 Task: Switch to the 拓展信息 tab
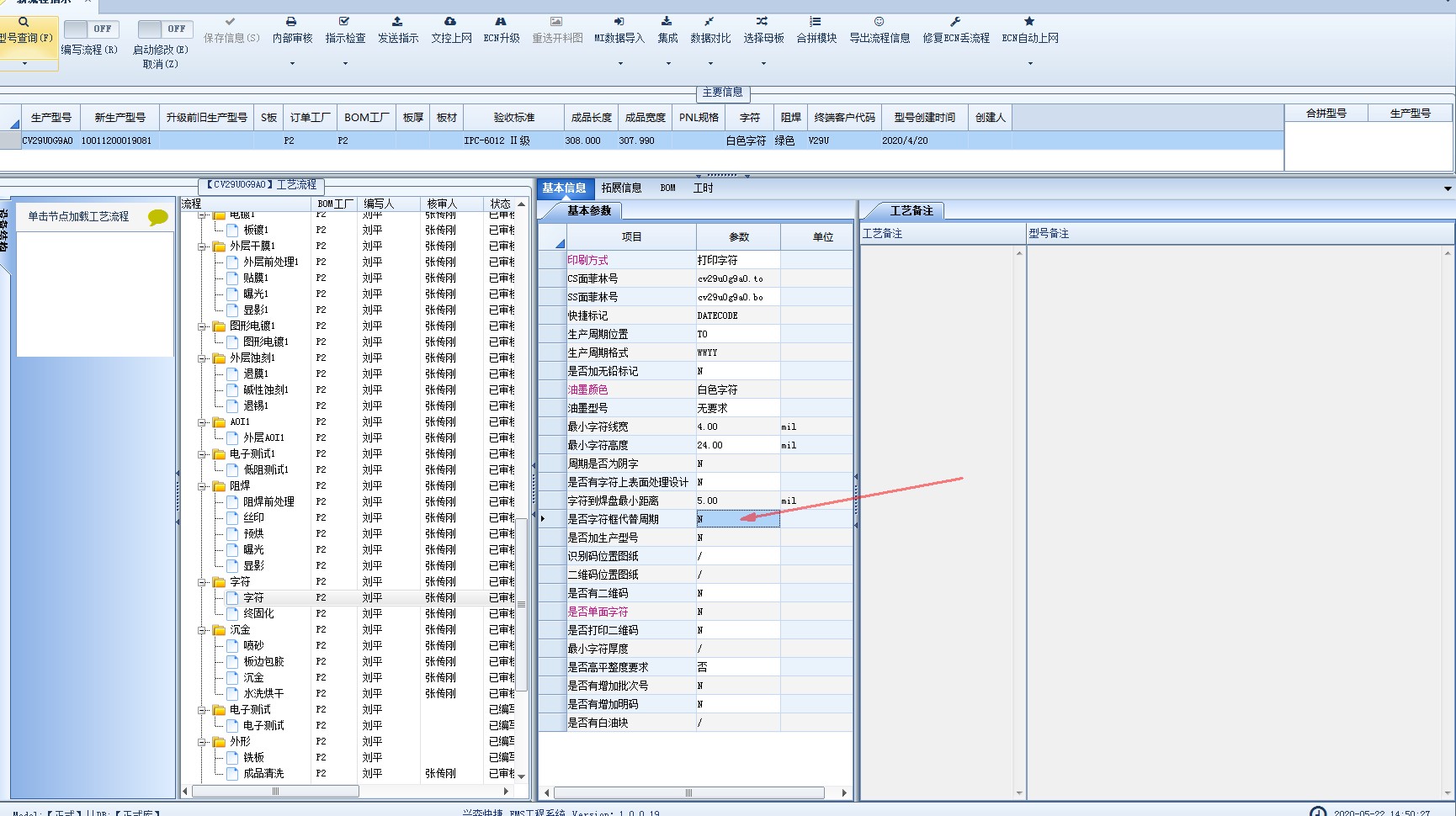click(621, 188)
